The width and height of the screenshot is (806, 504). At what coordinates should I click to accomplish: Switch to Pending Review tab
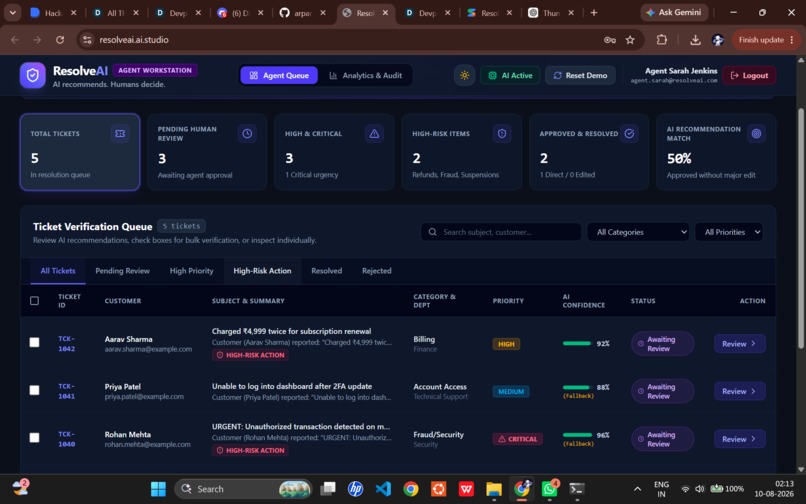tap(122, 271)
